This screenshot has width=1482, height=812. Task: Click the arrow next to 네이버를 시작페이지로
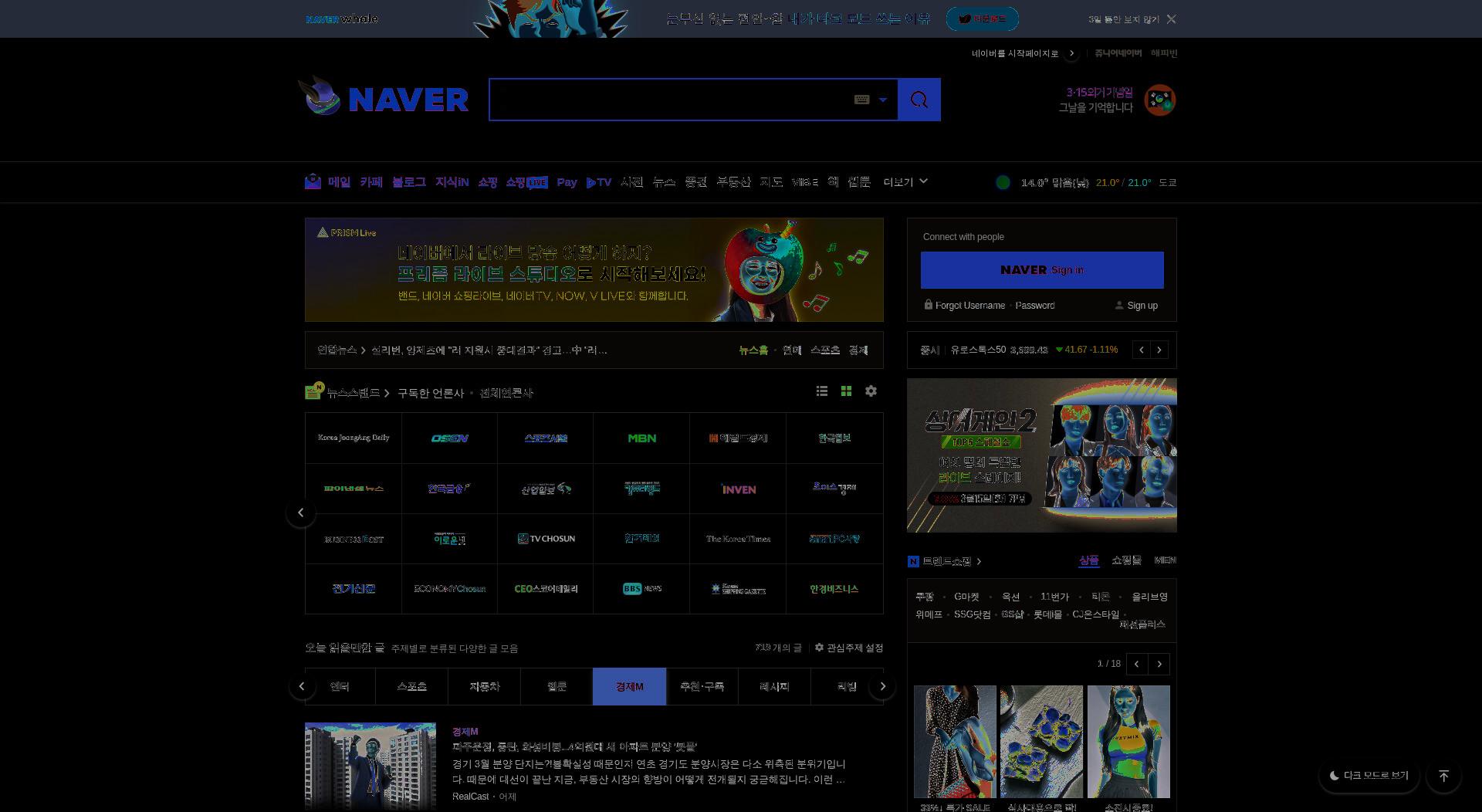click(x=1071, y=53)
